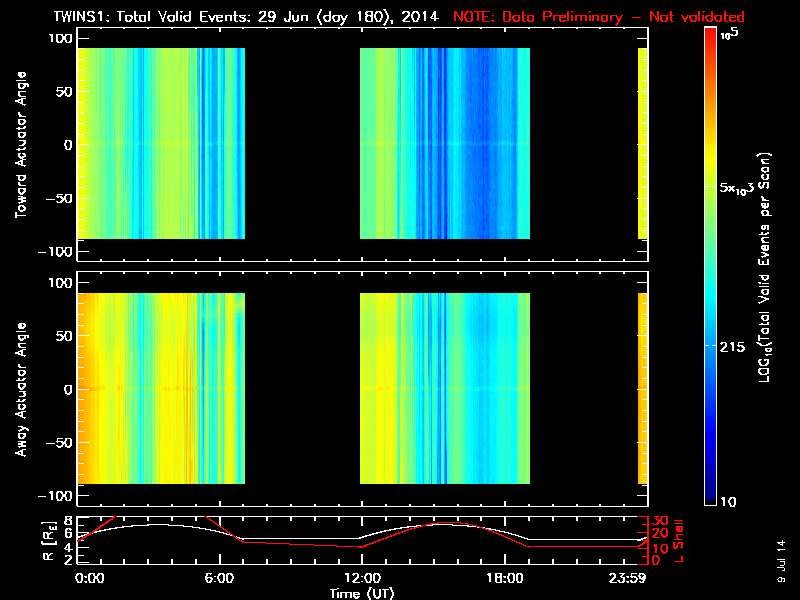Click the 12:00 time axis label
Screen dimensions: 800x600
pyautogui.click(x=362, y=578)
